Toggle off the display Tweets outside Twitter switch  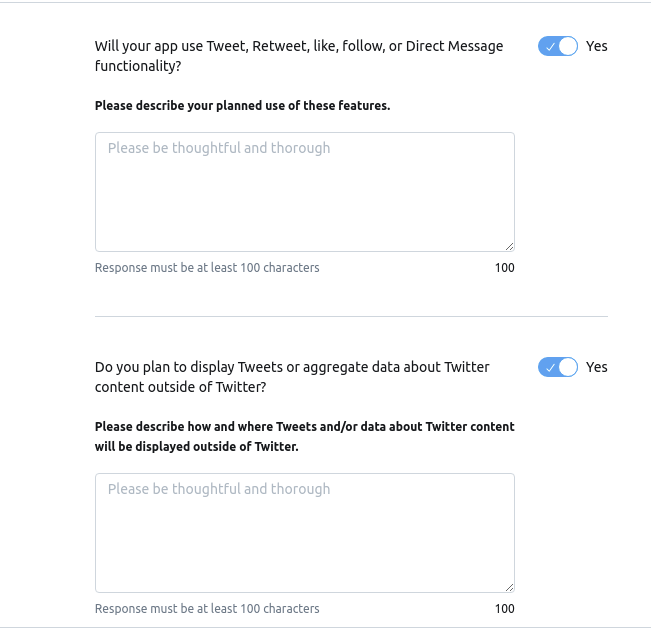[558, 367]
